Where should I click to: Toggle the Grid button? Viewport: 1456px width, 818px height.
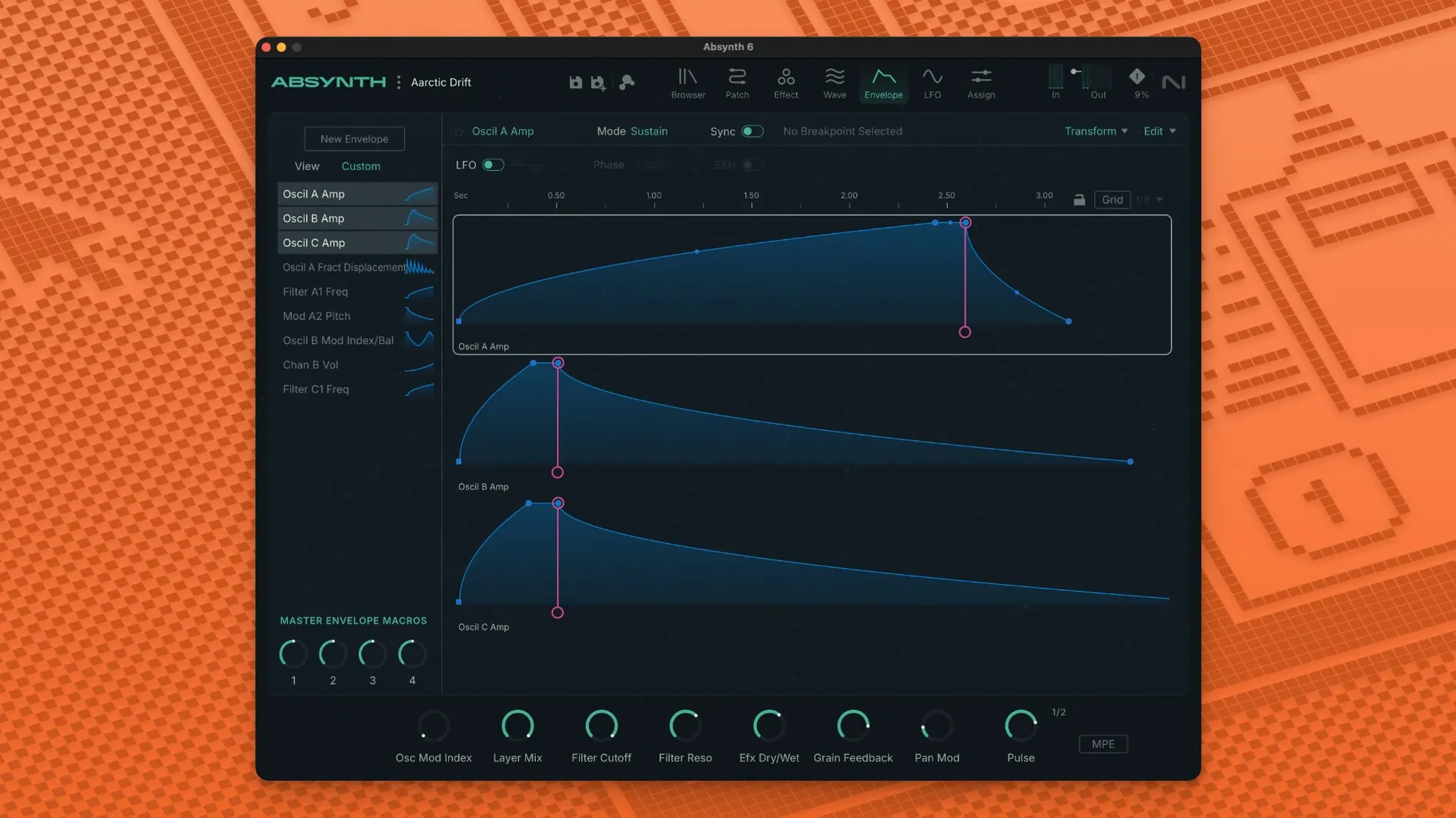point(1112,199)
